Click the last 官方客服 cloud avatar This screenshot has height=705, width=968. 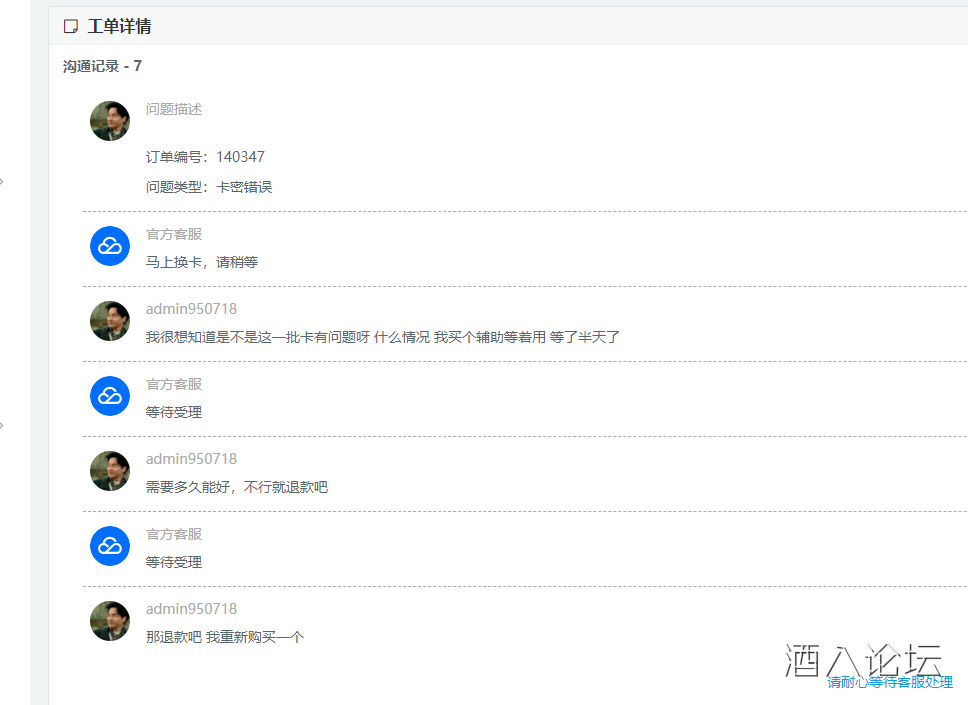[109, 546]
